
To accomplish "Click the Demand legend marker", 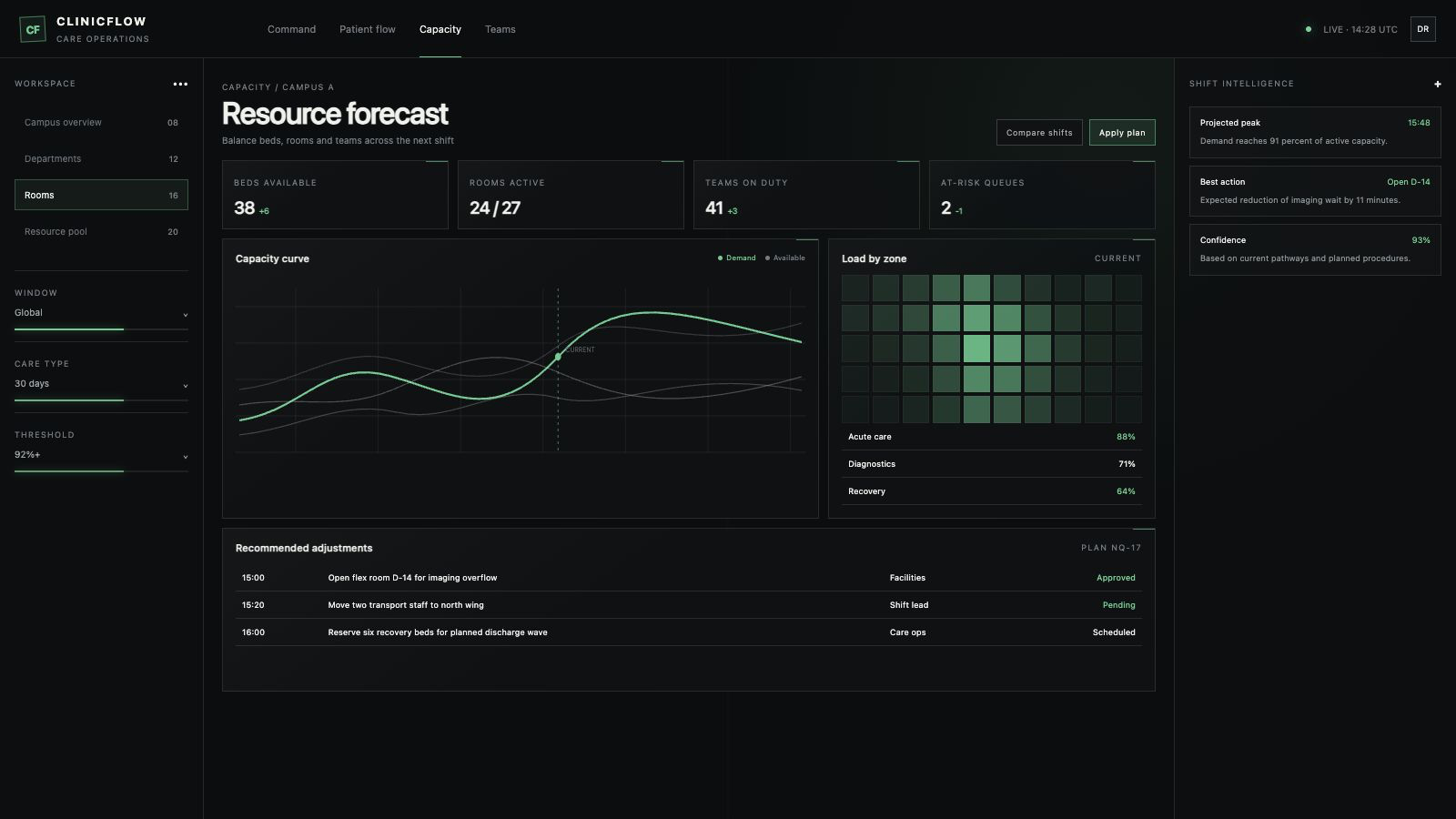I will (x=720, y=258).
